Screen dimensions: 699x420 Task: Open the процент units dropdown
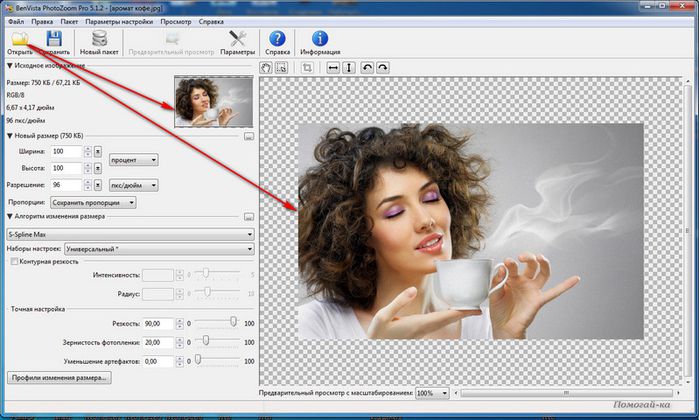134,160
